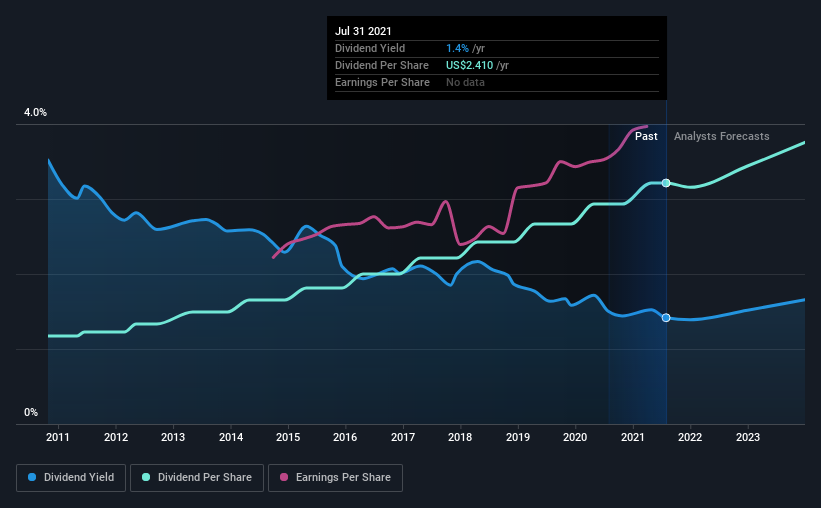The image size is (821, 508).
Task: Click the 2018 year label on the axis
Action: (x=460, y=437)
